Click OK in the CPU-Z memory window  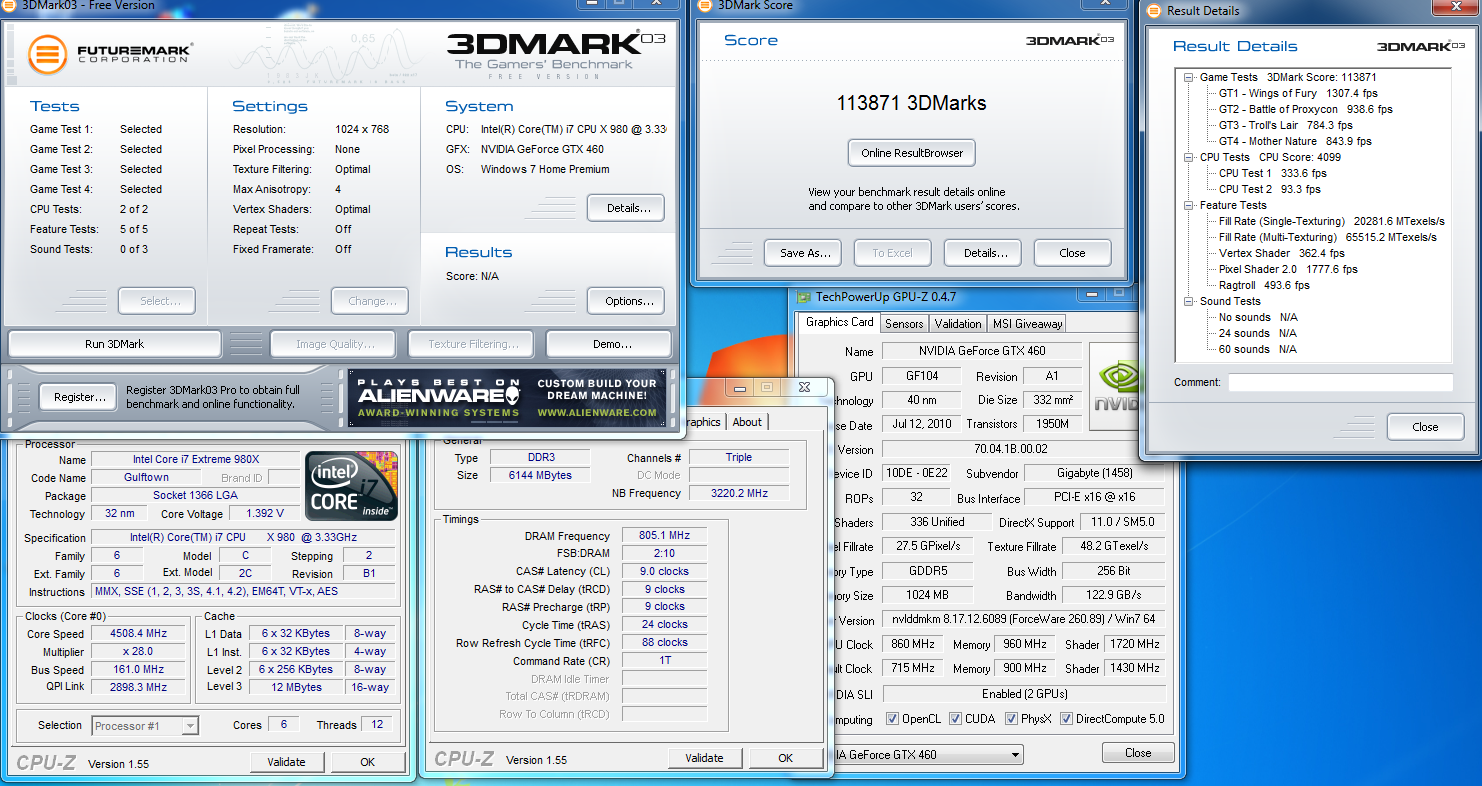[785, 758]
